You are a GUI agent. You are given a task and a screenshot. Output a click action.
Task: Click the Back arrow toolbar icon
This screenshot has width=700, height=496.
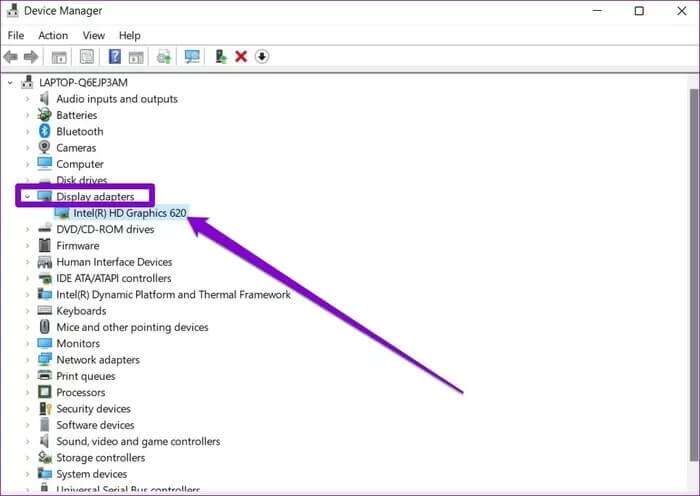click(10, 57)
